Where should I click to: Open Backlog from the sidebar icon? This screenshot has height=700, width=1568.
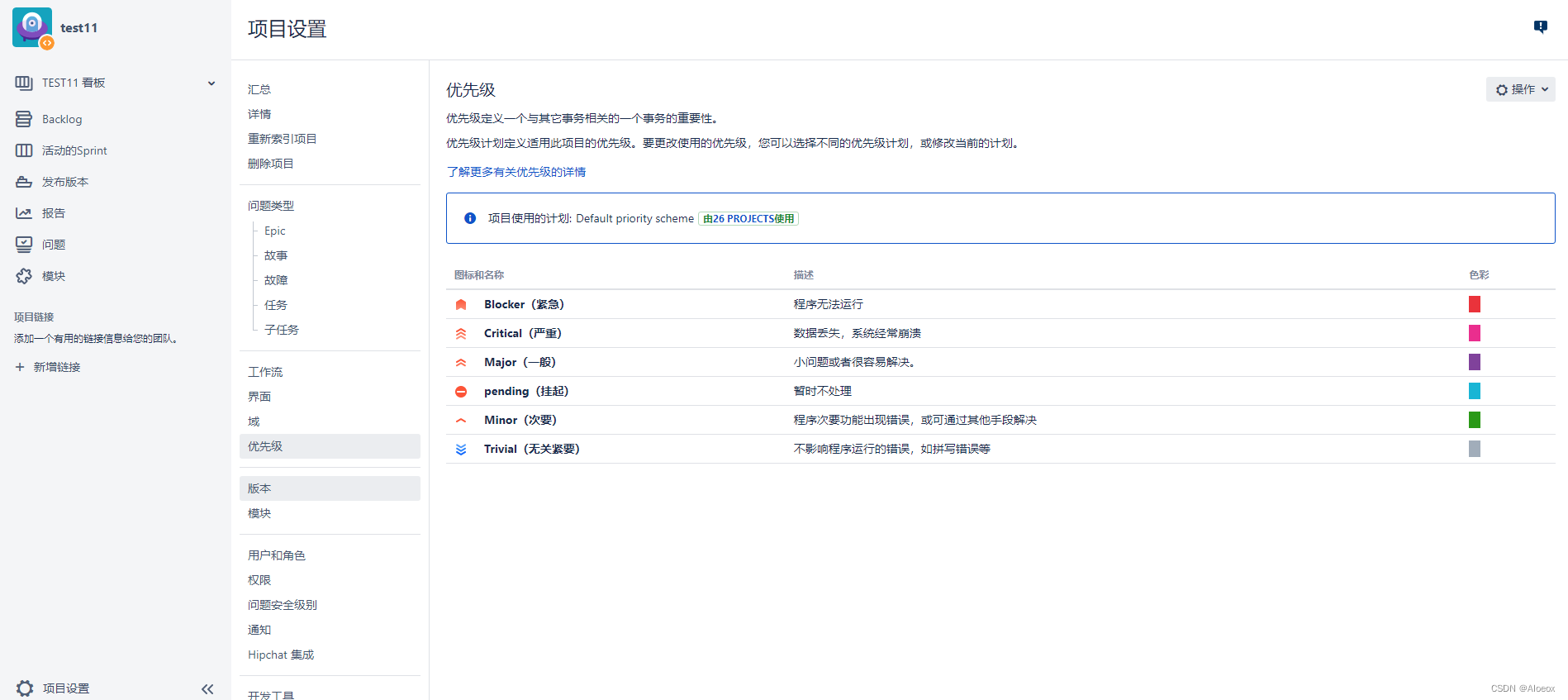coord(24,119)
